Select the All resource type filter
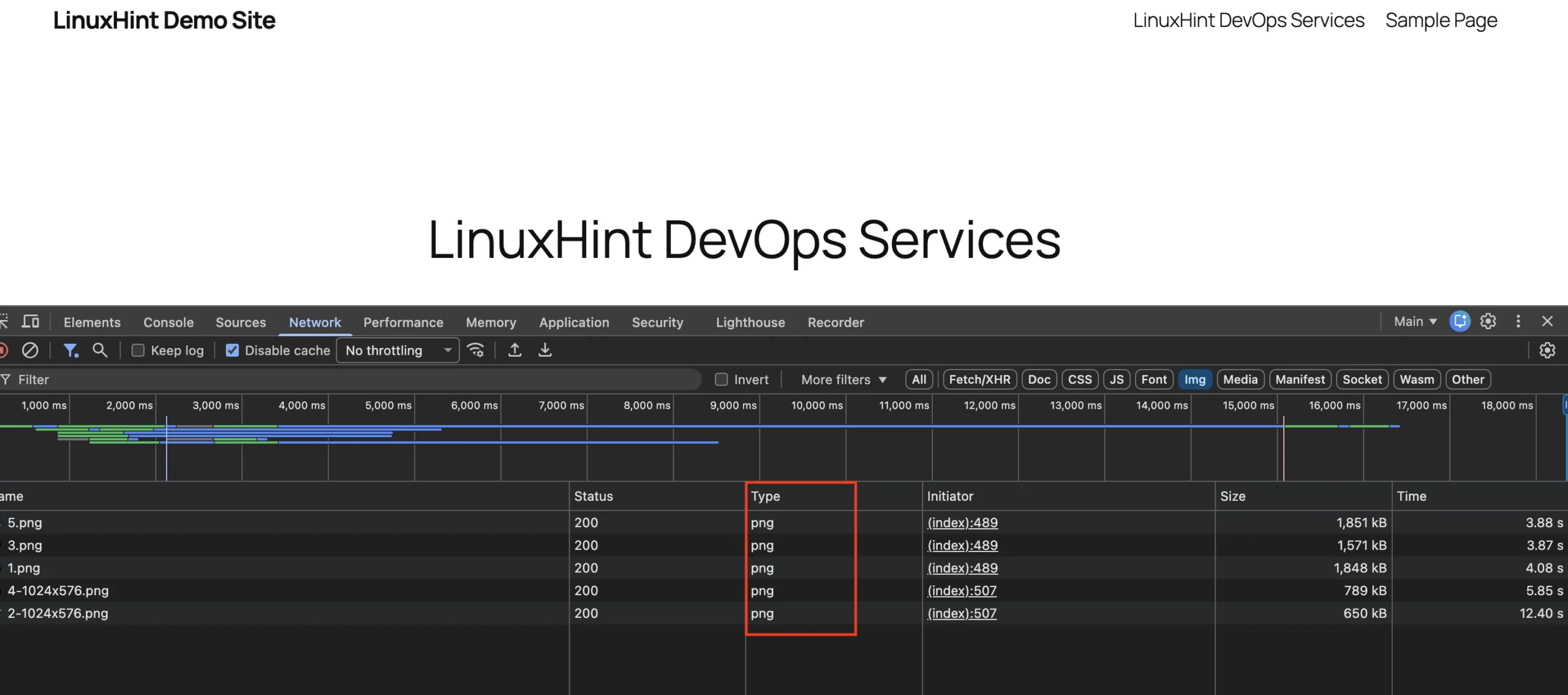 click(919, 379)
